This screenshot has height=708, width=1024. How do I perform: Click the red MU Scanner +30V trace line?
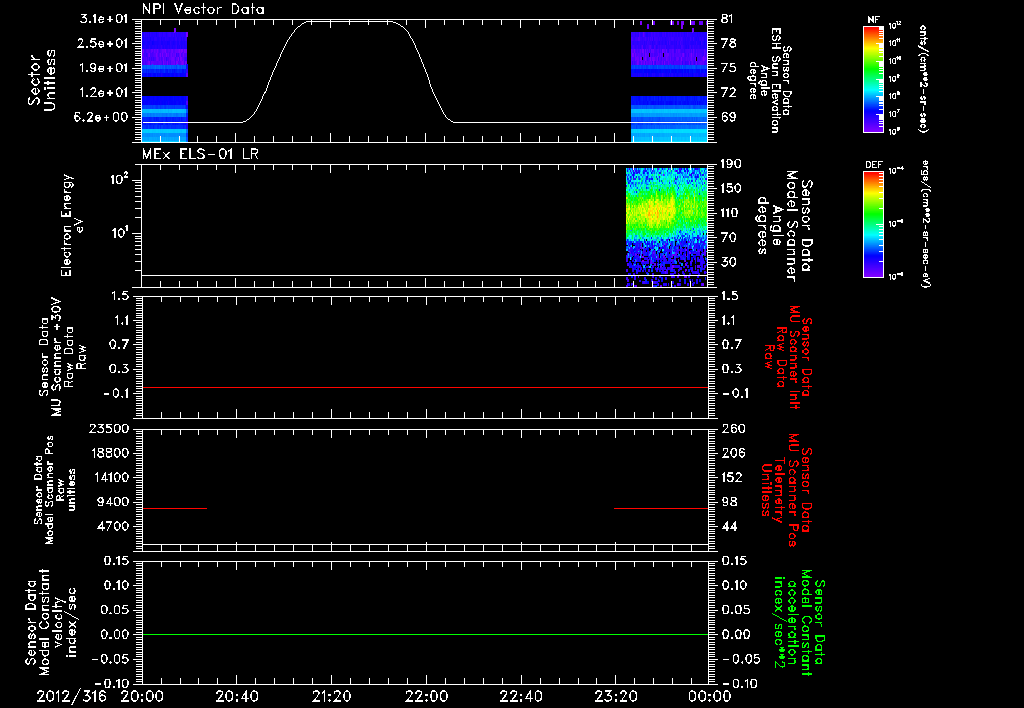pos(425,387)
